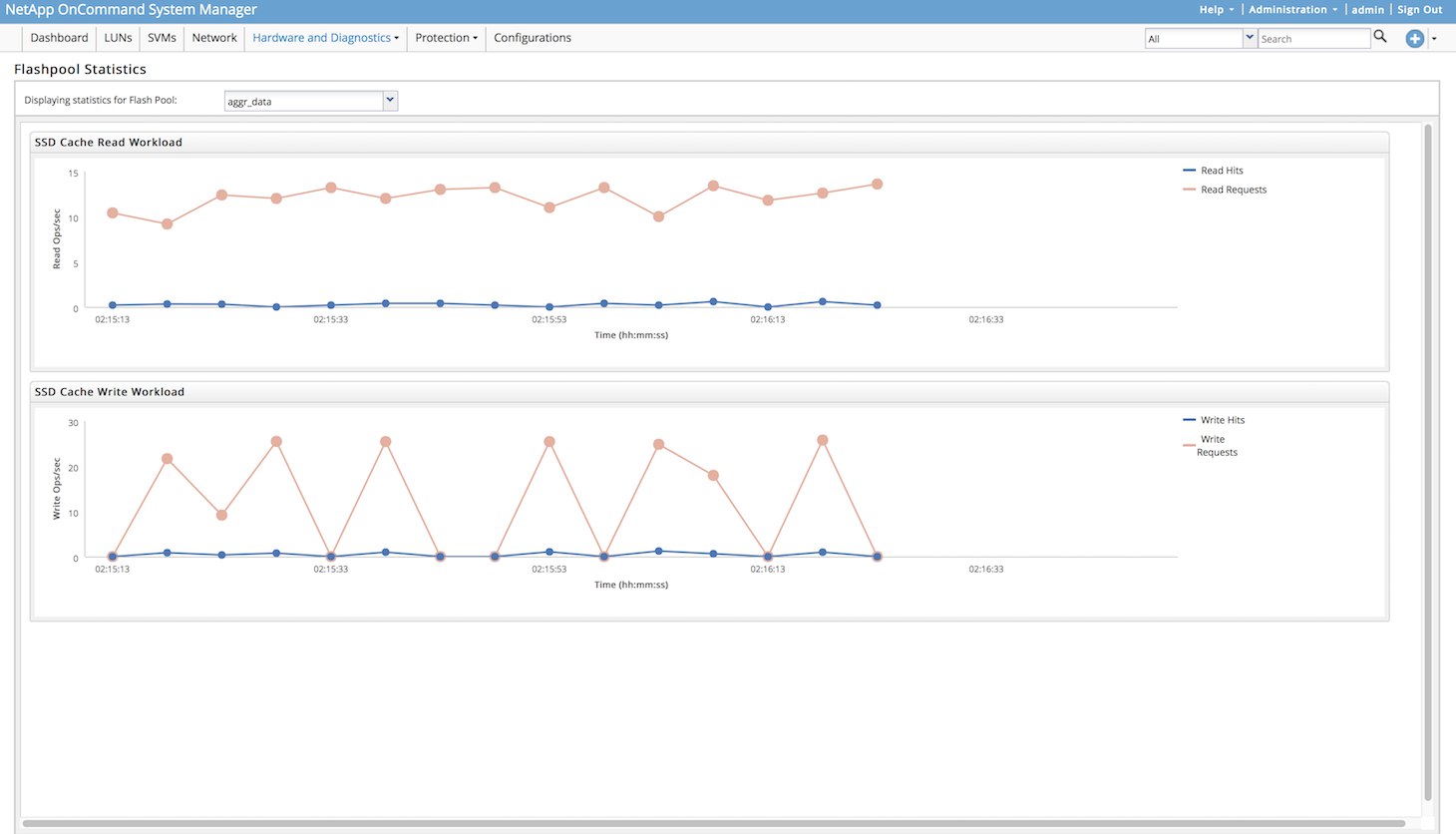The height and width of the screenshot is (834, 1456).
Task: Click the 02:15:33 label on read chart
Action: point(330,319)
